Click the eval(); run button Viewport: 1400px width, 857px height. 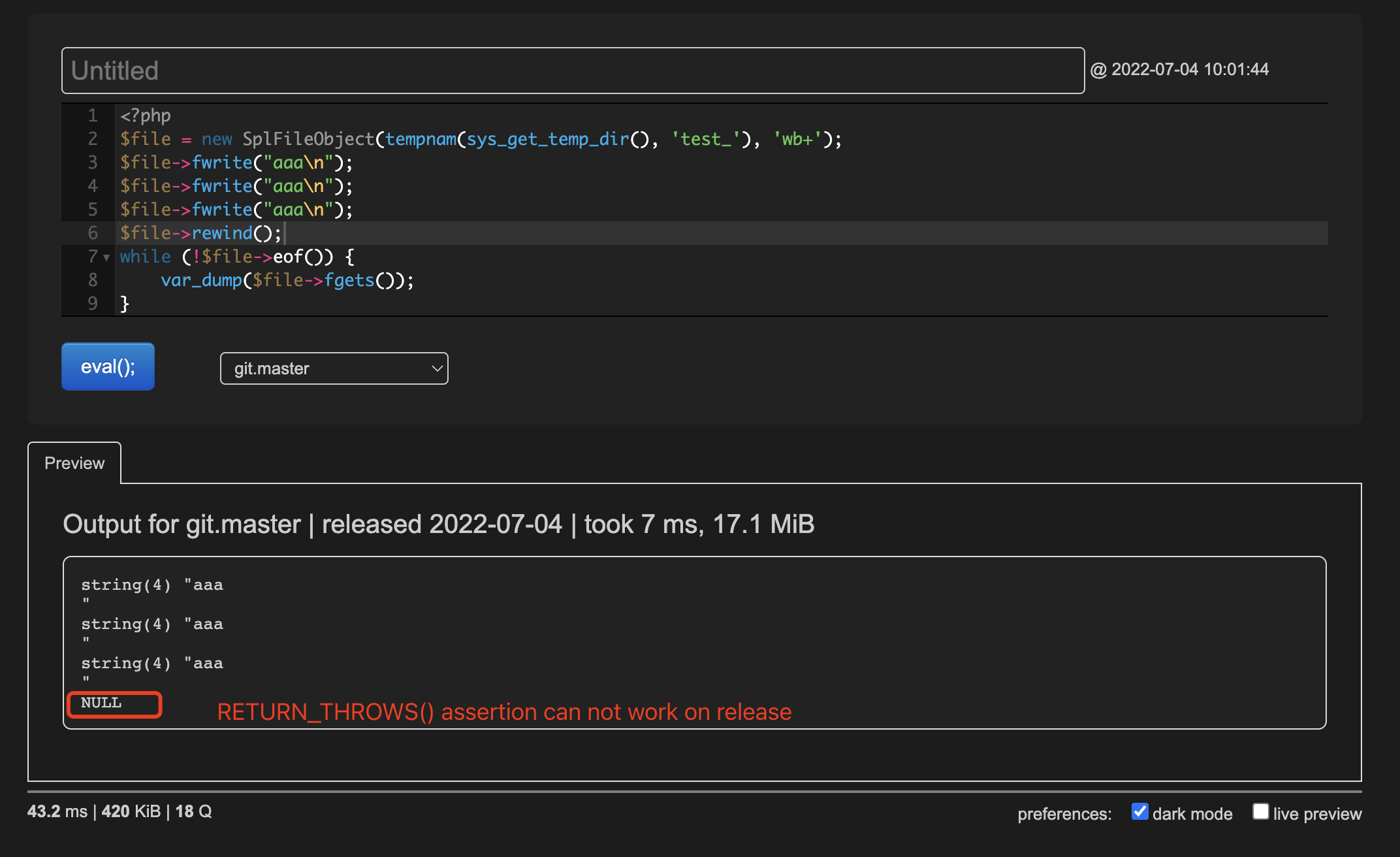108,367
